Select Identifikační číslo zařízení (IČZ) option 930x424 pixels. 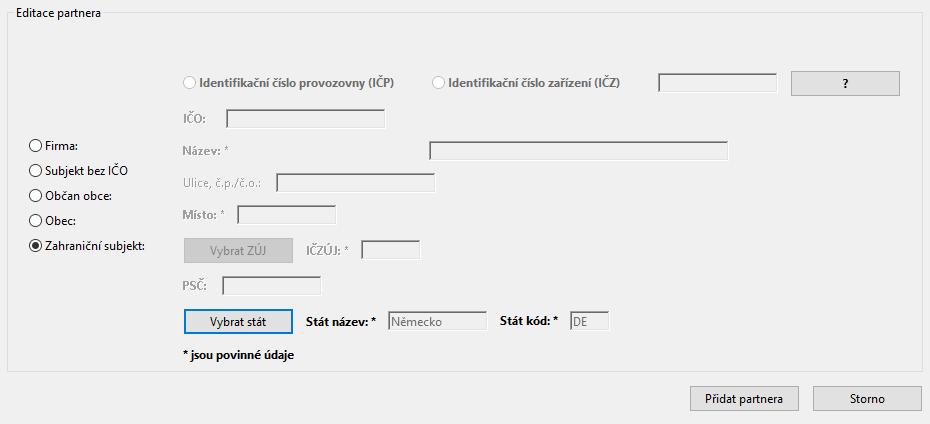pos(439,83)
